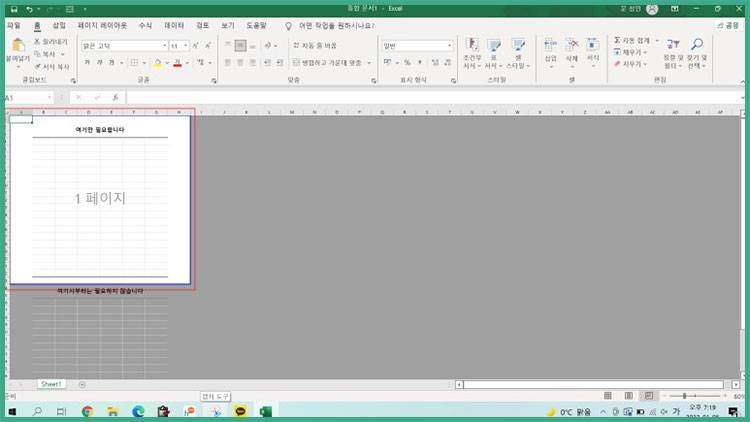Expand the font color dropdown arrow

(187, 63)
